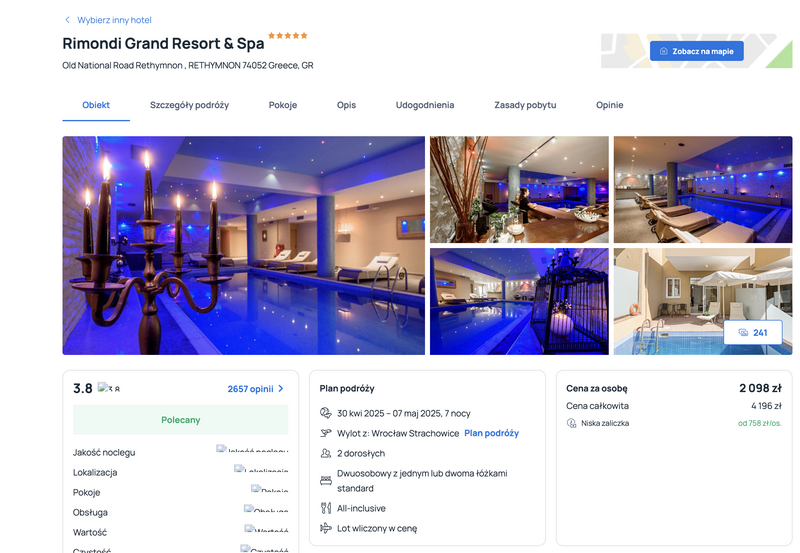
Task: Click the bed icon beside room type
Action: tap(326, 481)
